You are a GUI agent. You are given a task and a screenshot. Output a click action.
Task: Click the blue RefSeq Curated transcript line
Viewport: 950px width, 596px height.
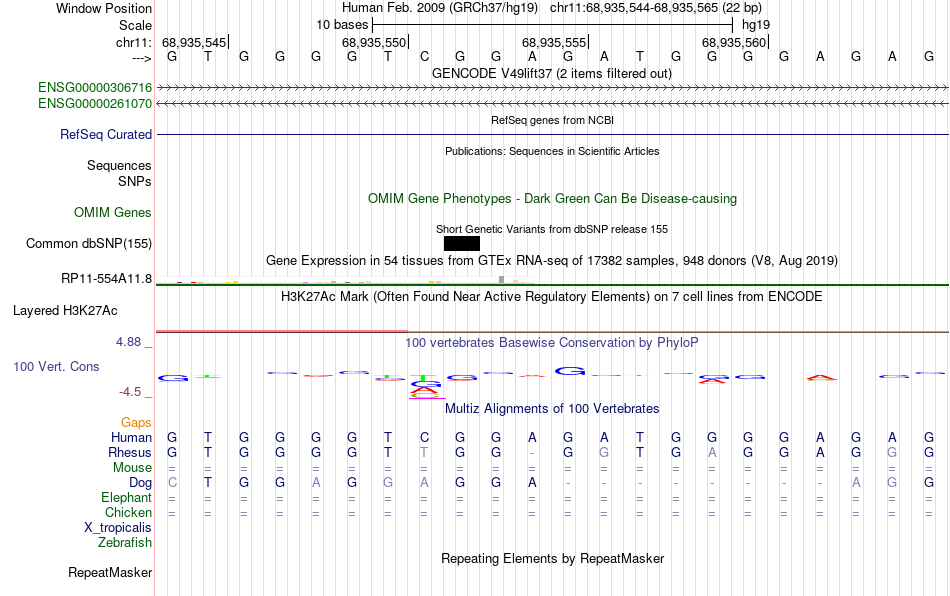[553, 134]
